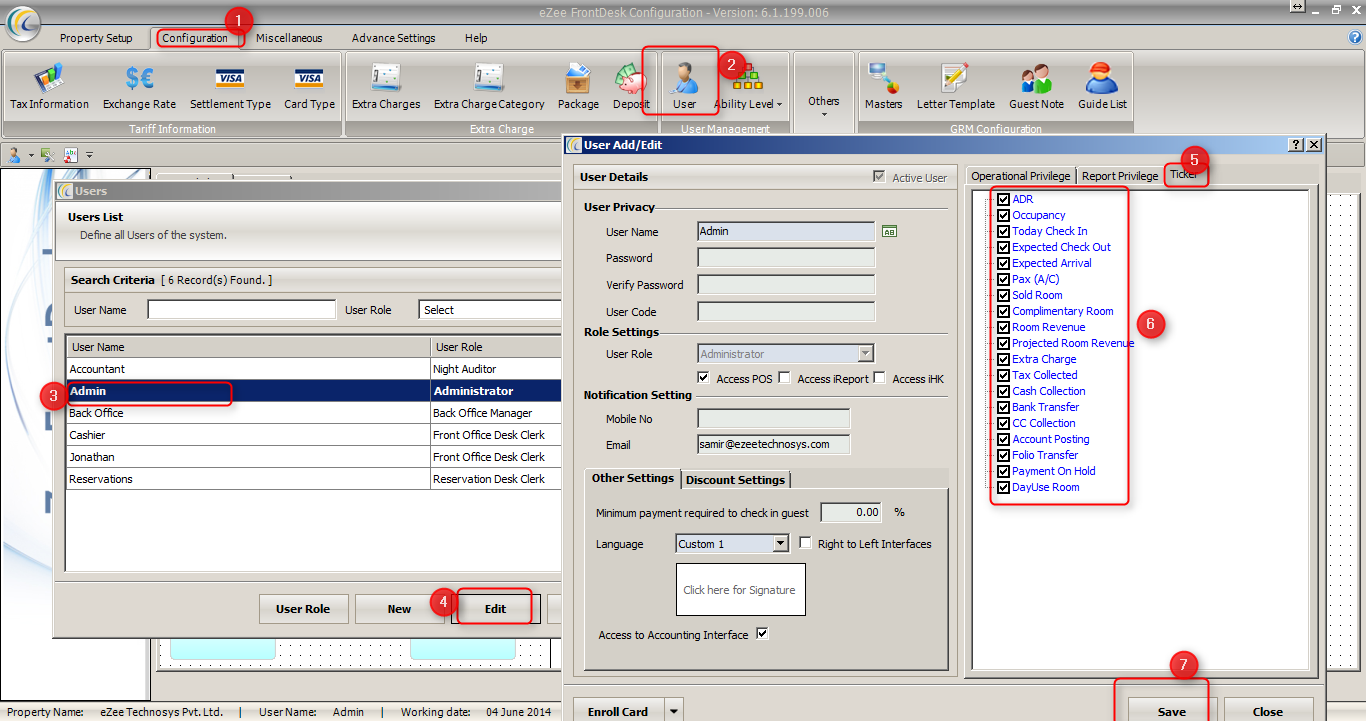Click the signature box 'Click here for Signature'
Screen dimensions: 1366x721
click(740, 589)
